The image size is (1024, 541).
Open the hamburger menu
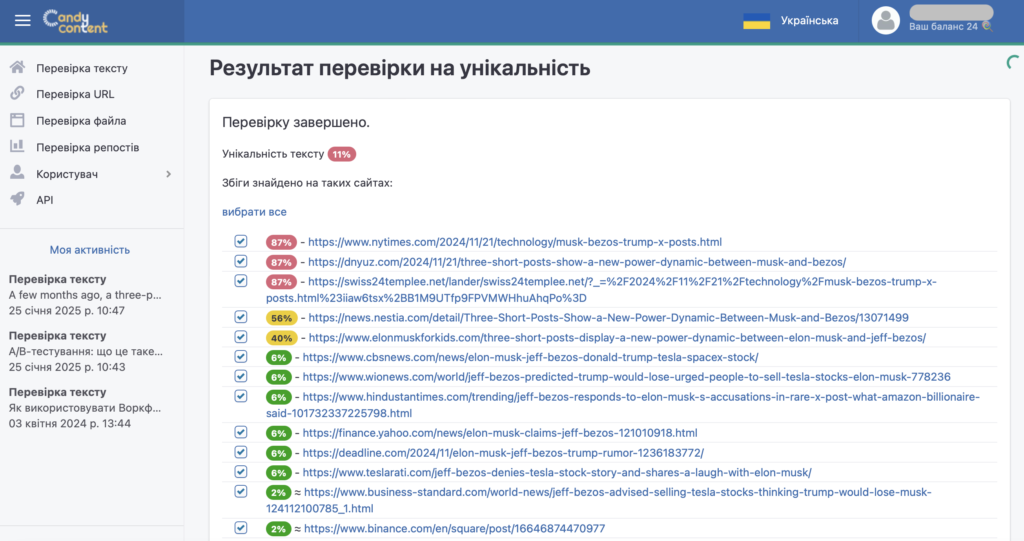coord(23,20)
